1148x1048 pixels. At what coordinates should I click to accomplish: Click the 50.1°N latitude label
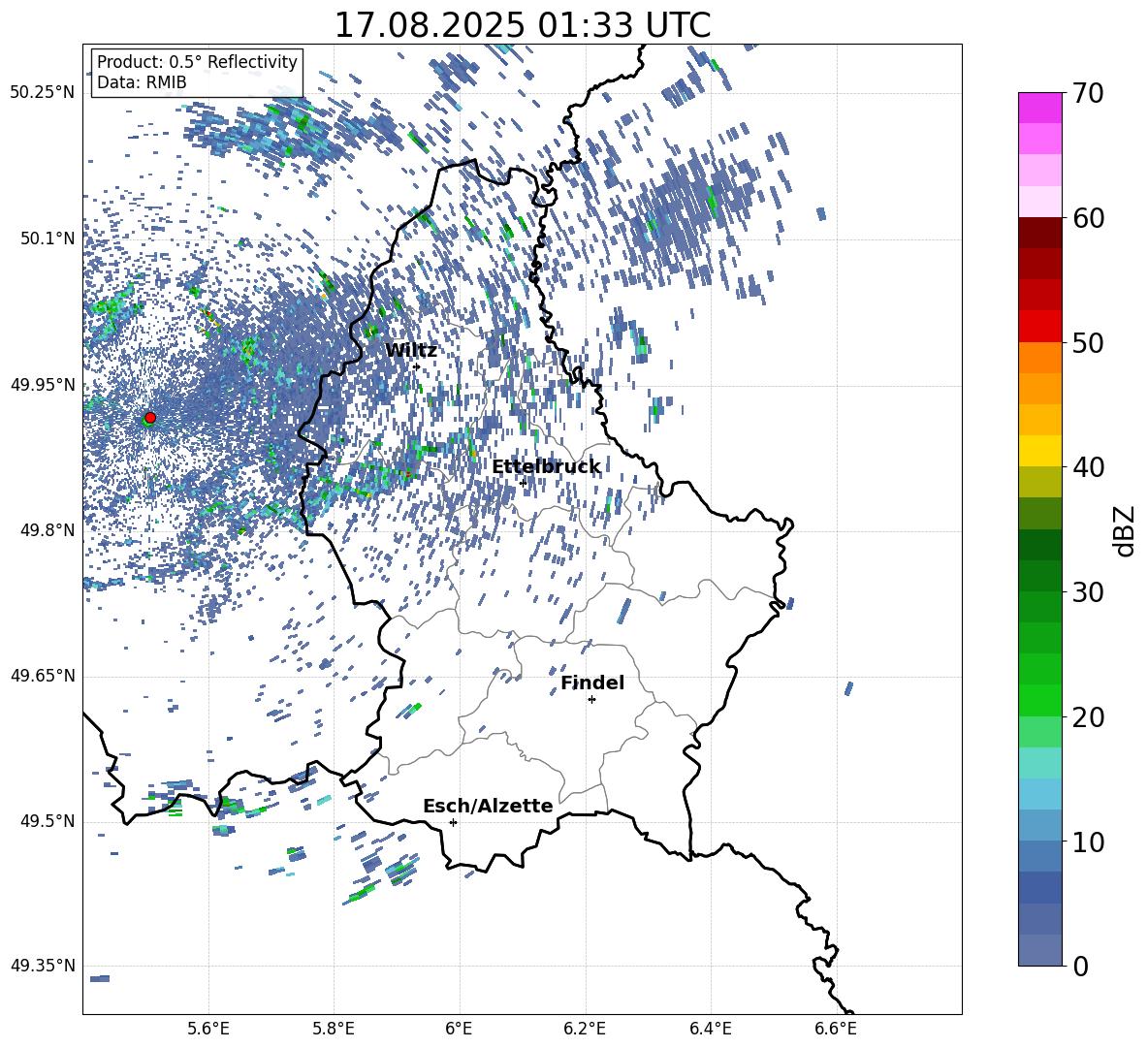pos(48,238)
